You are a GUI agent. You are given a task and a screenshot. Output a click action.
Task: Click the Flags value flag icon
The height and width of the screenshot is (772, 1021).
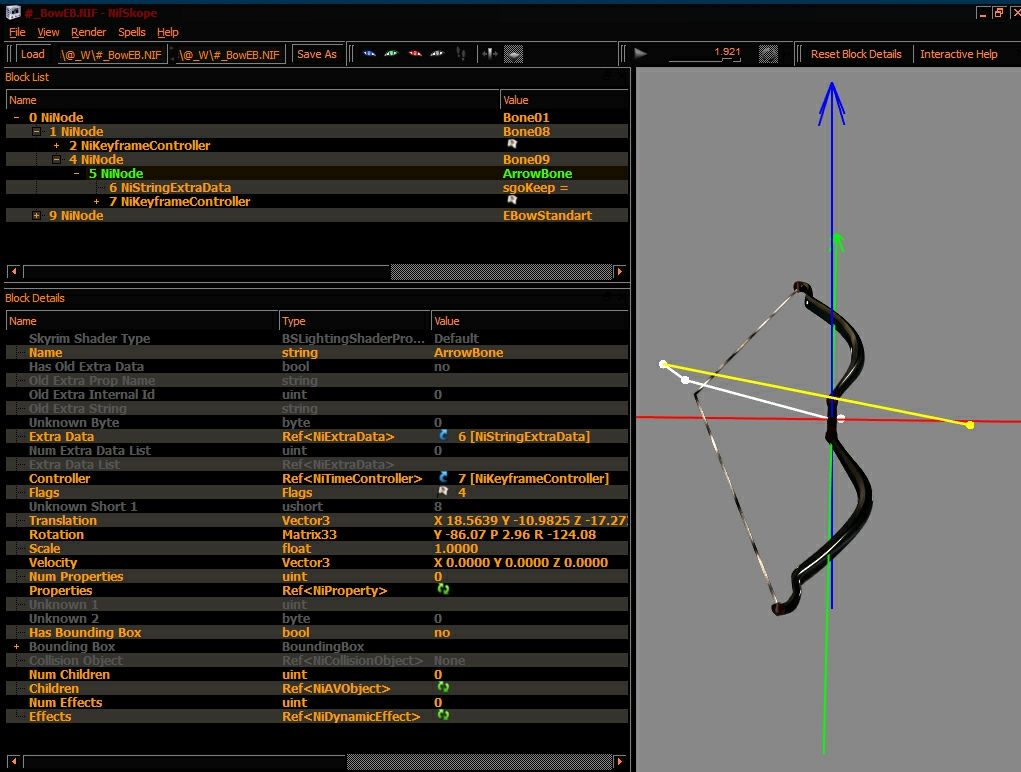(443, 492)
